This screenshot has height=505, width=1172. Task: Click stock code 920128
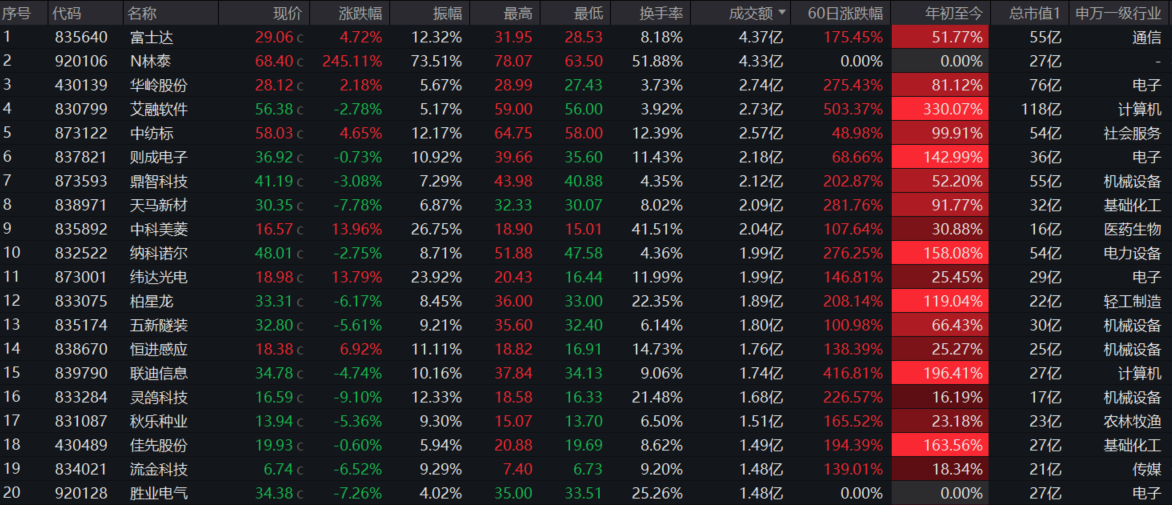pos(81,493)
